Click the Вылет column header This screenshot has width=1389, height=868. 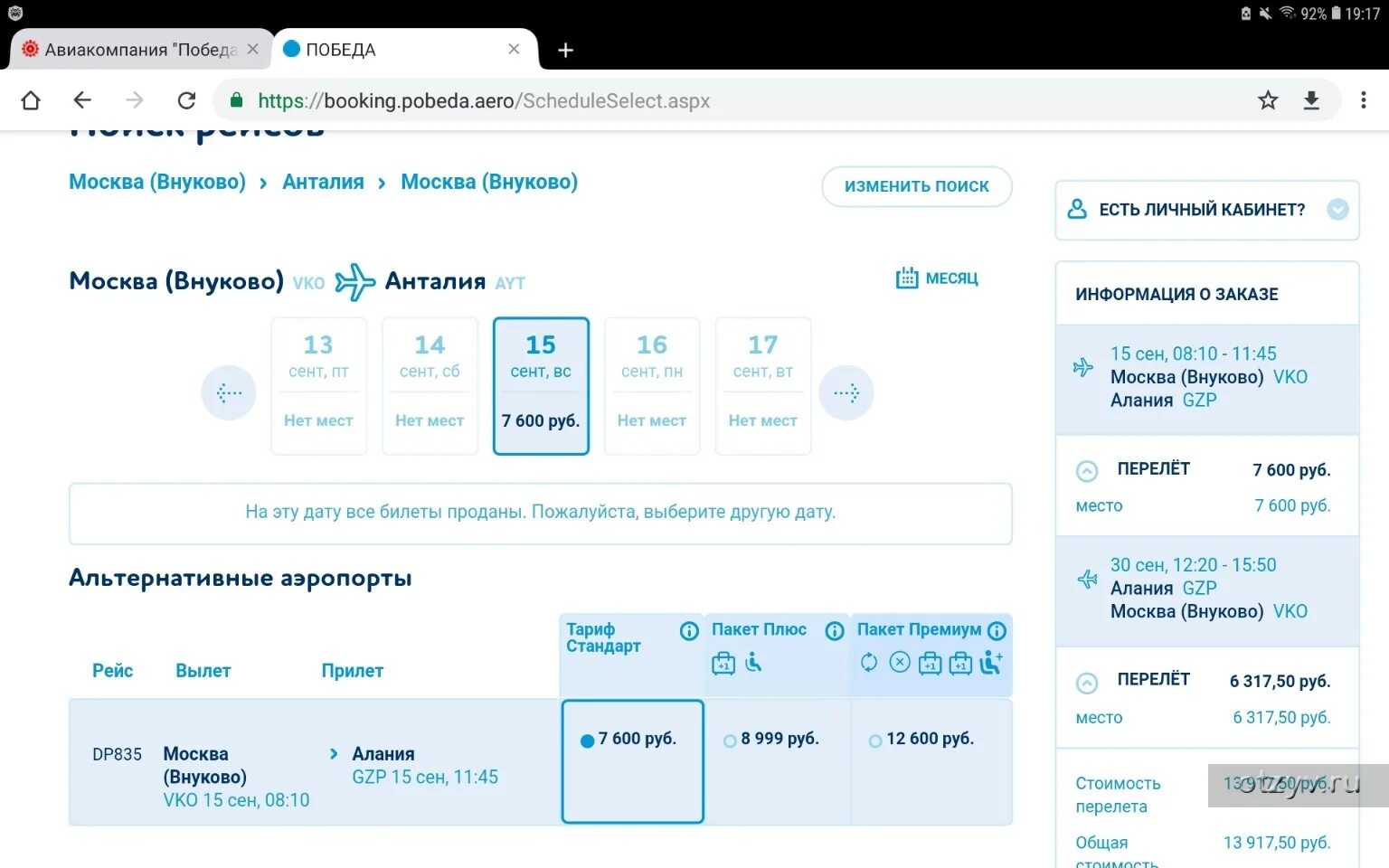point(203,671)
